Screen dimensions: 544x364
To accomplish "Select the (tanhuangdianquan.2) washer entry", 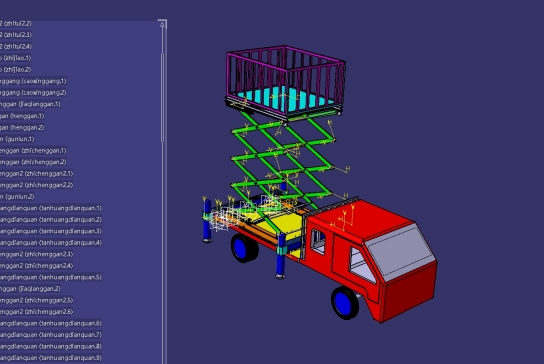I will coord(51,219).
